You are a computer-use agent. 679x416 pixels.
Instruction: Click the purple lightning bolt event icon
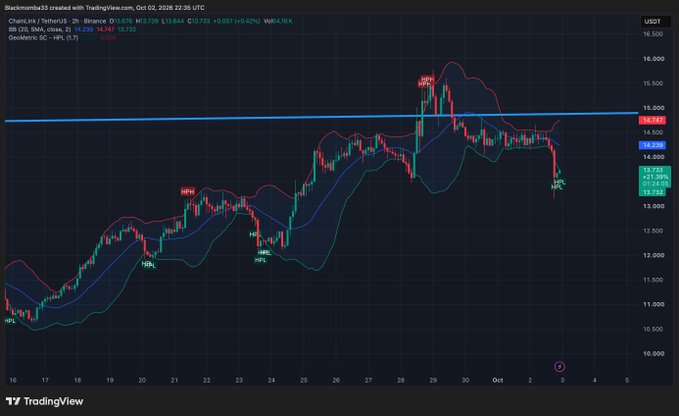559,367
